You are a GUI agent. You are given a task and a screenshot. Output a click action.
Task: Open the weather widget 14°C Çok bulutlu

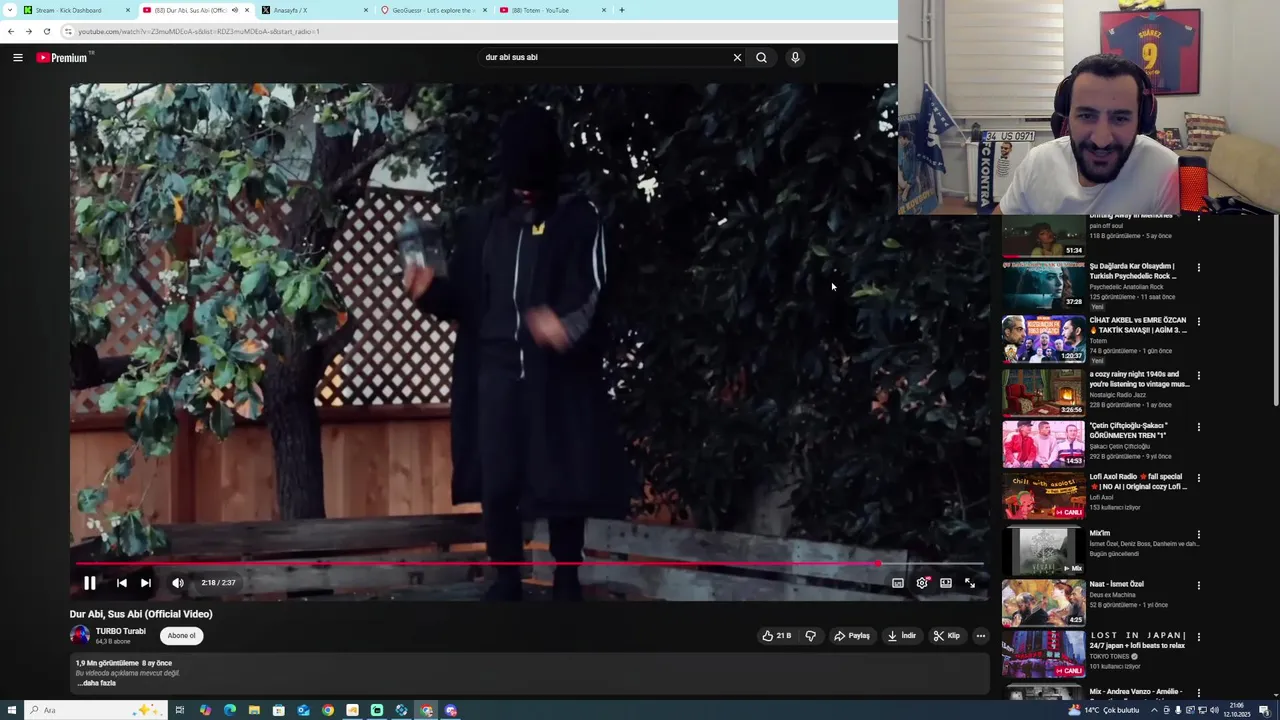click(1104, 710)
